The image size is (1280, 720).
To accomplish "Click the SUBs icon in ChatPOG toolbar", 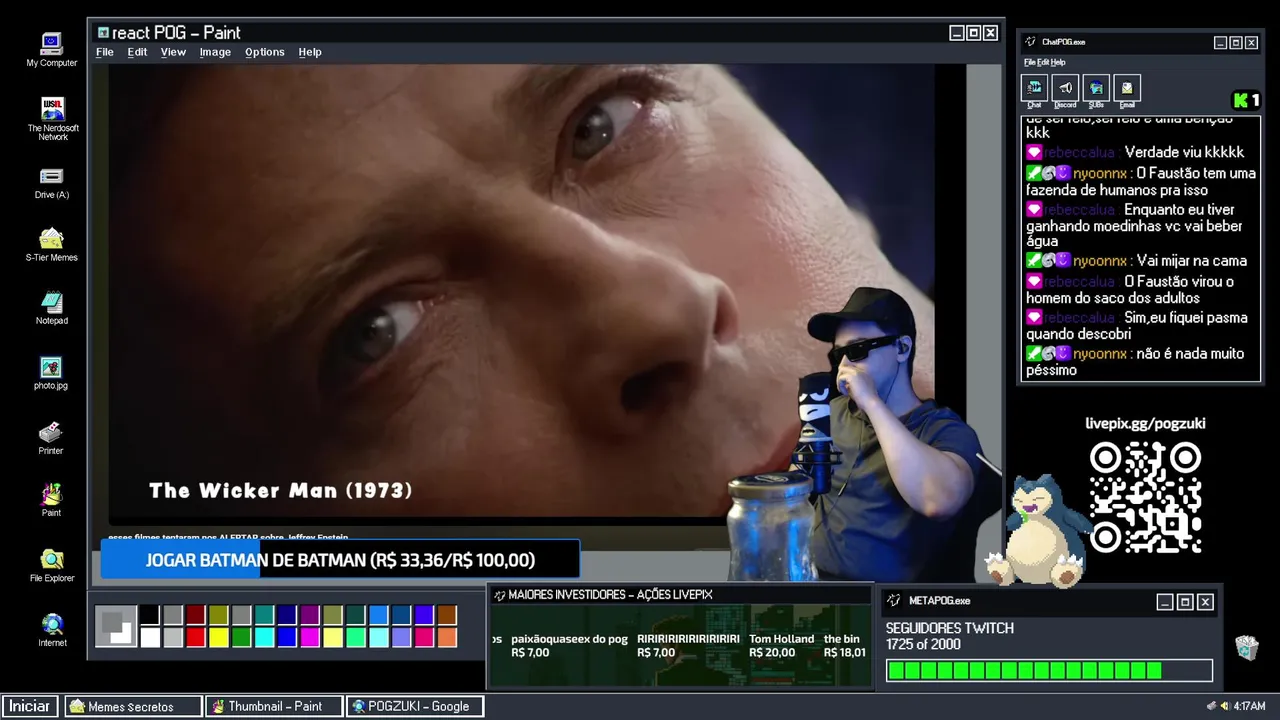I will tap(1096, 88).
